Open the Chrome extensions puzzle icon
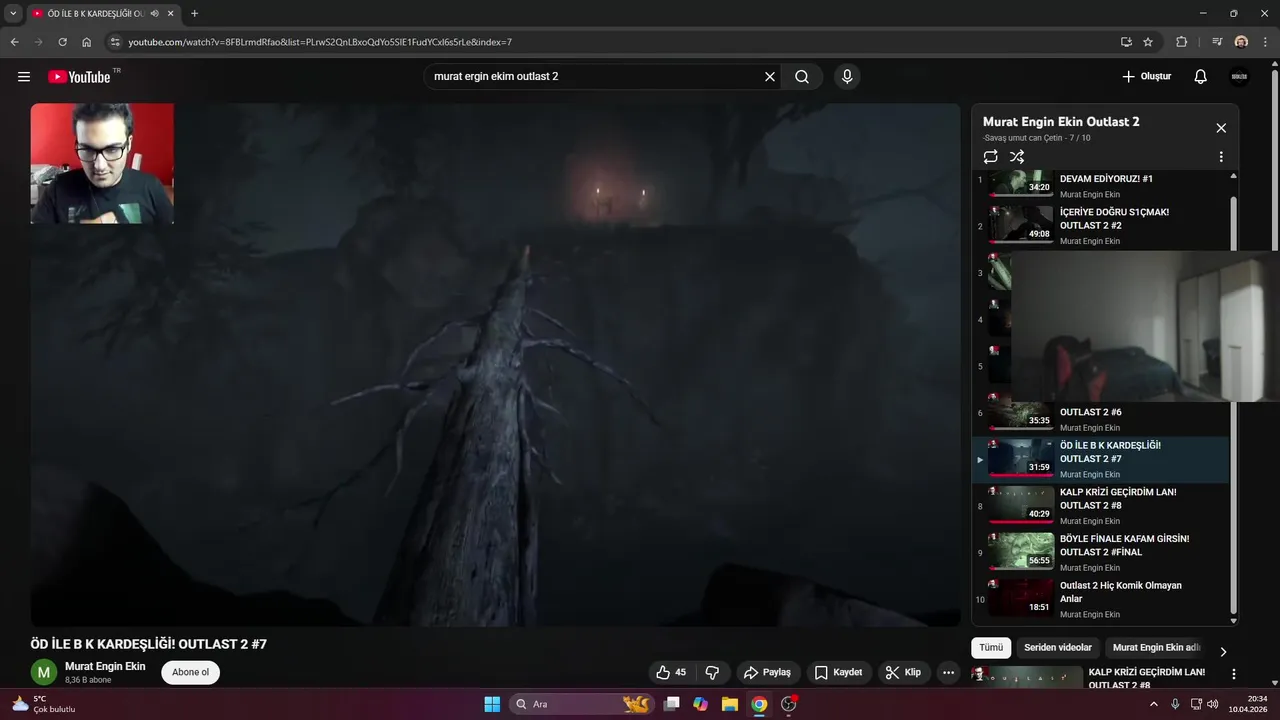The height and width of the screenshot is (720, 1280). pyautogui.click(x=1181, y=42)
